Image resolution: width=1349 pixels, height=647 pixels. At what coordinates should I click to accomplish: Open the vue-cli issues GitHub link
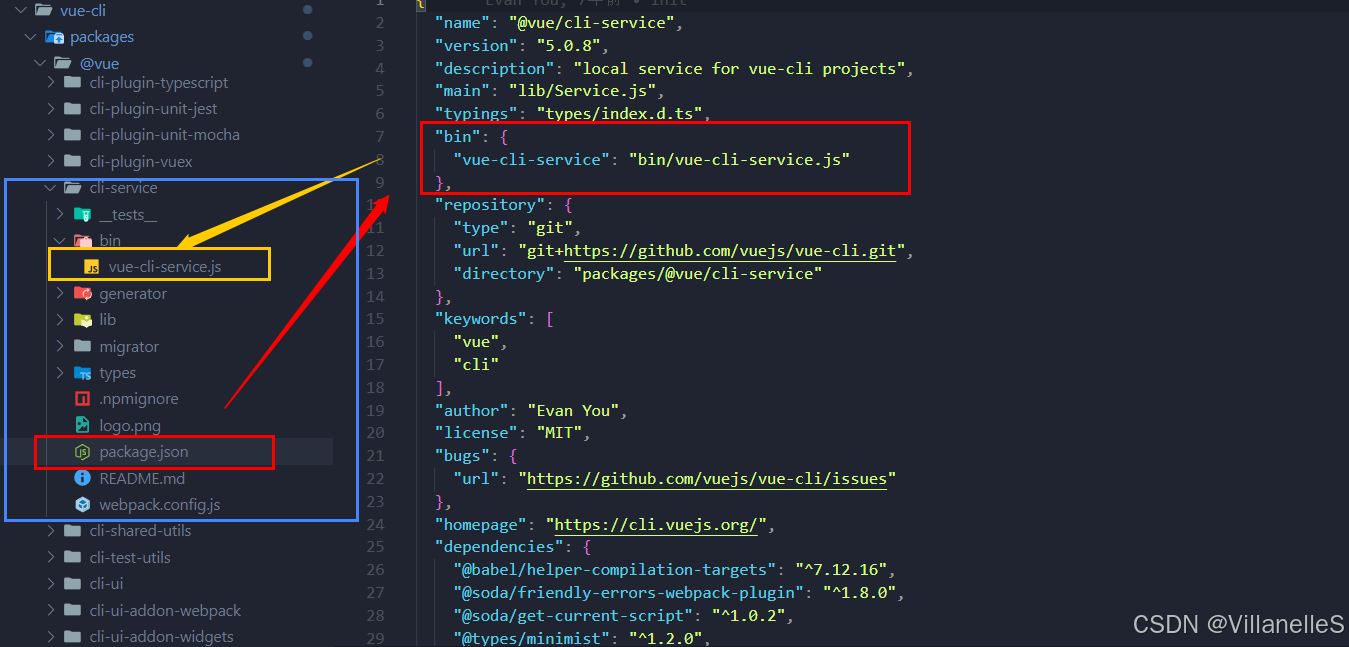(x=707, y=479)
